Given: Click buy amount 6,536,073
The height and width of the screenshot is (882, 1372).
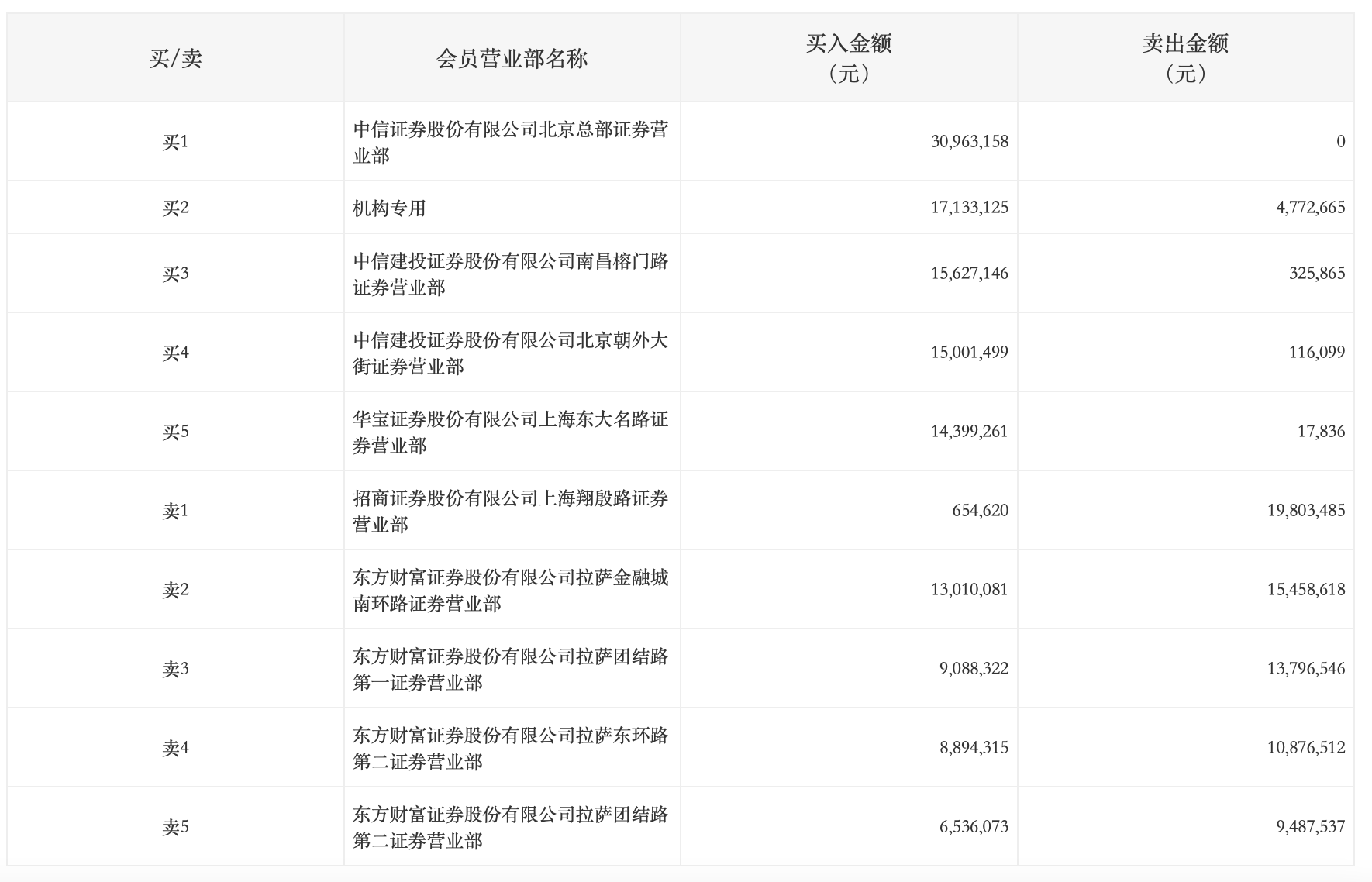Looking at the screenshot, I should tap(974, 826).
